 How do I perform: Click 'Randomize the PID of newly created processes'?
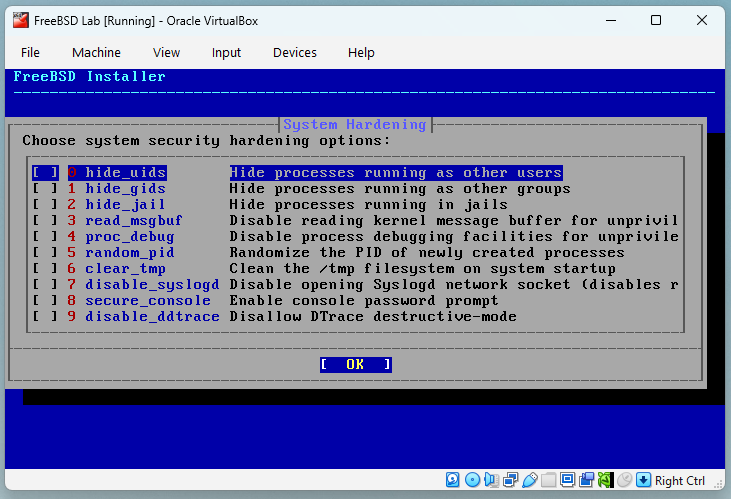(427, 252)
